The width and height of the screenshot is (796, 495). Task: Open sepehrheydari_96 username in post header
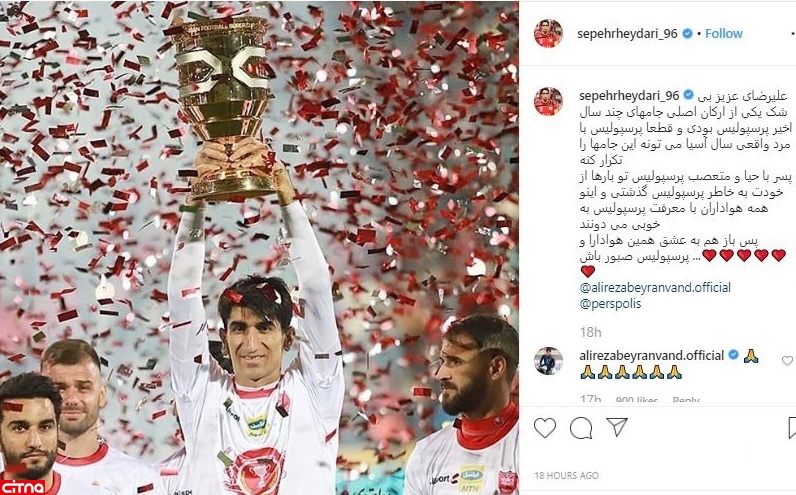click(627, 34)
